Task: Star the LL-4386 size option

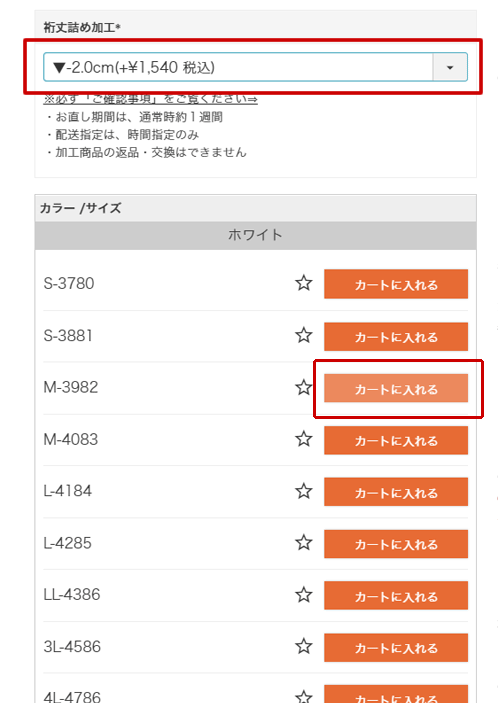Action: point(303,595)
